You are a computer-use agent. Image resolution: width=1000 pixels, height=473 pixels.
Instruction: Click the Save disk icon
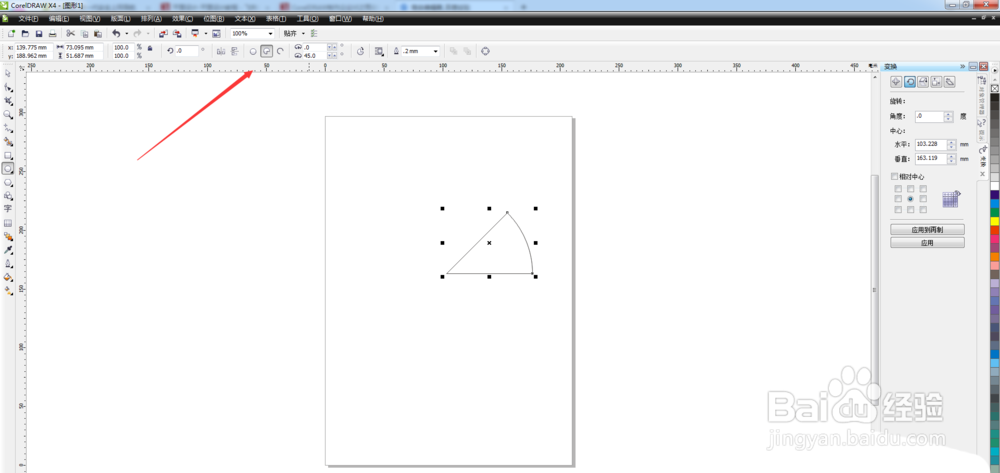(39, 33)
